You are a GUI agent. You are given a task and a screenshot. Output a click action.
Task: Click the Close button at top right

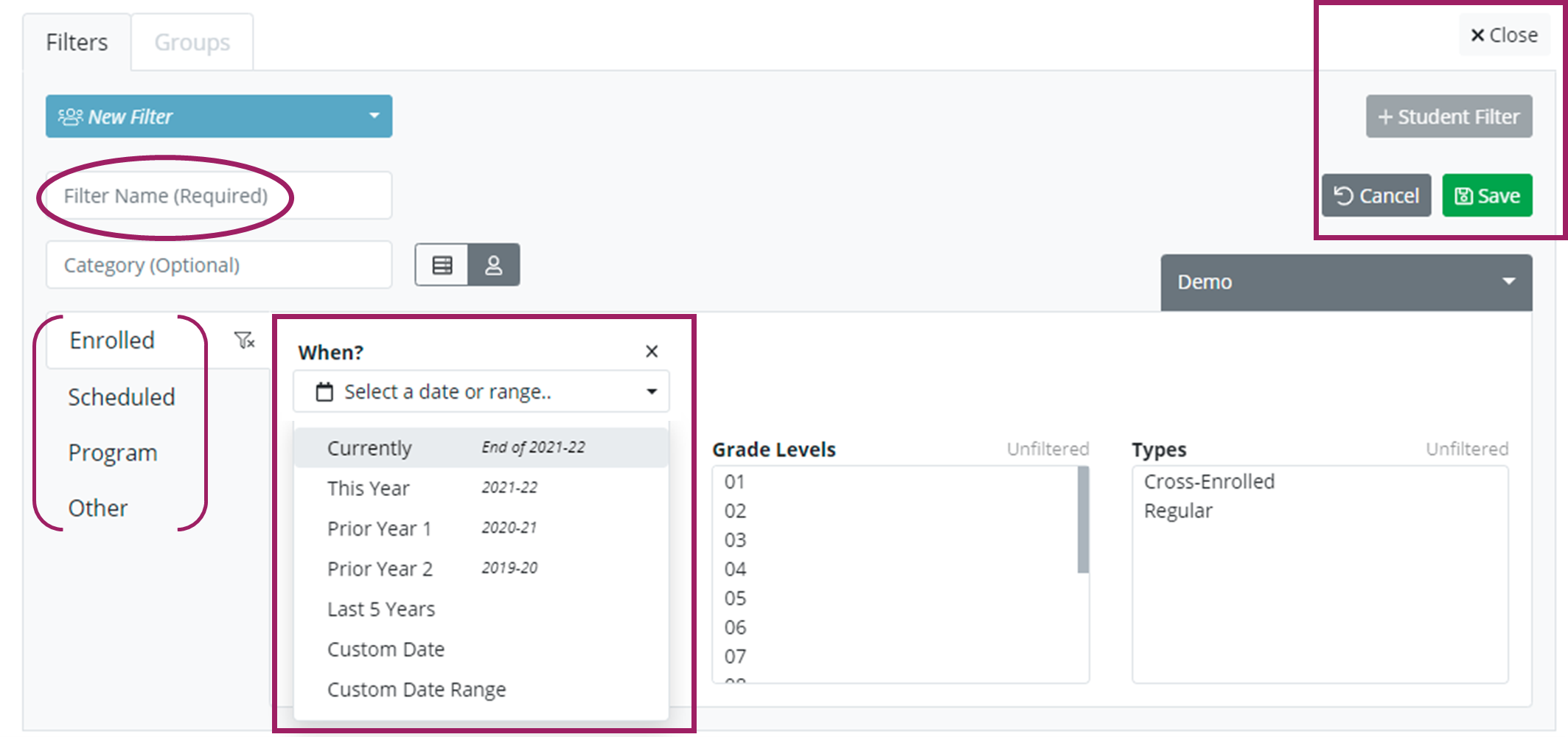tap(1504, 35)
